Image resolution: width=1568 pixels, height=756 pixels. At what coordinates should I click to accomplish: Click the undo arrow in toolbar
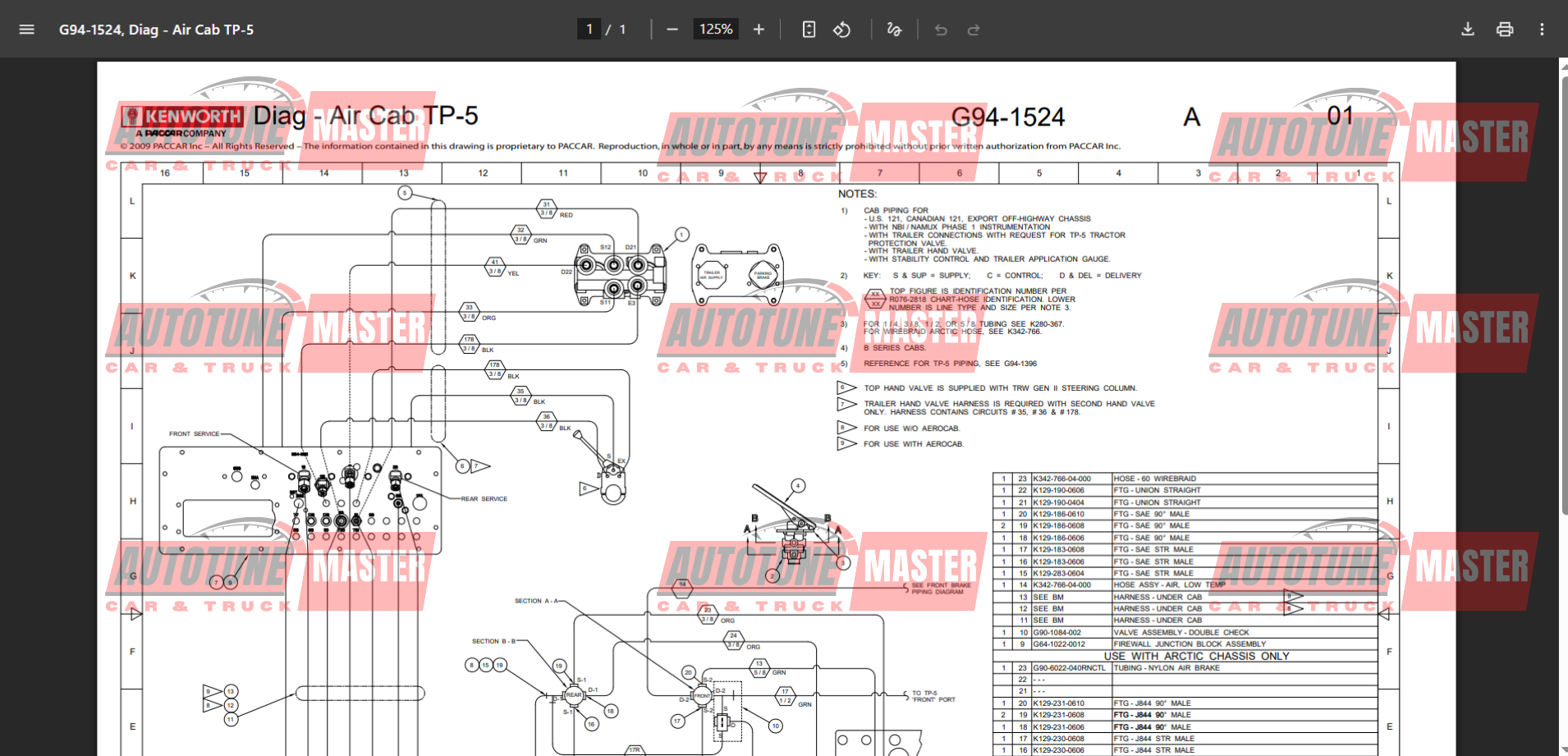click(x=941, y=30)
